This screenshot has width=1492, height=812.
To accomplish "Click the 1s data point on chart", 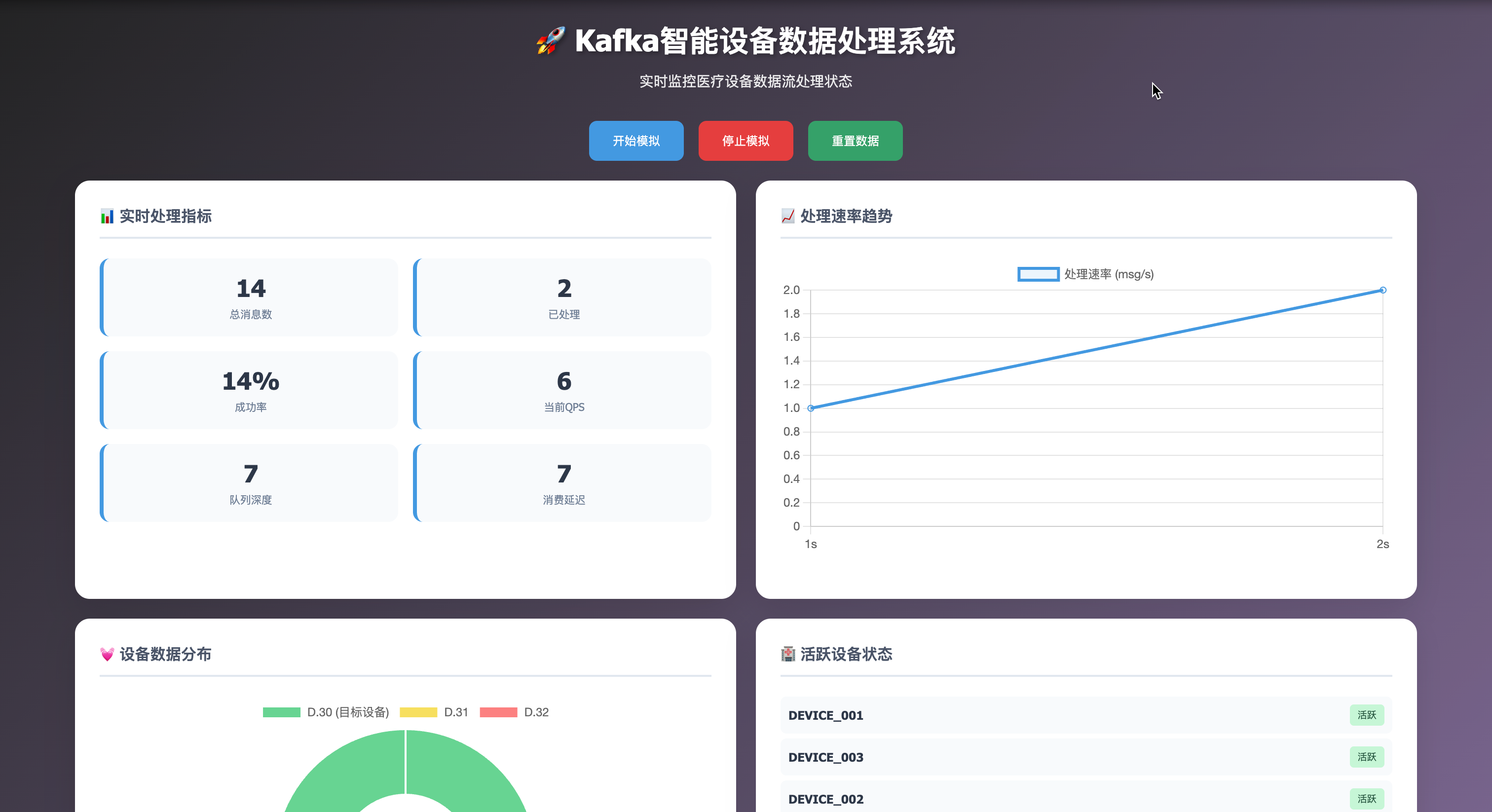I will 811,408.
